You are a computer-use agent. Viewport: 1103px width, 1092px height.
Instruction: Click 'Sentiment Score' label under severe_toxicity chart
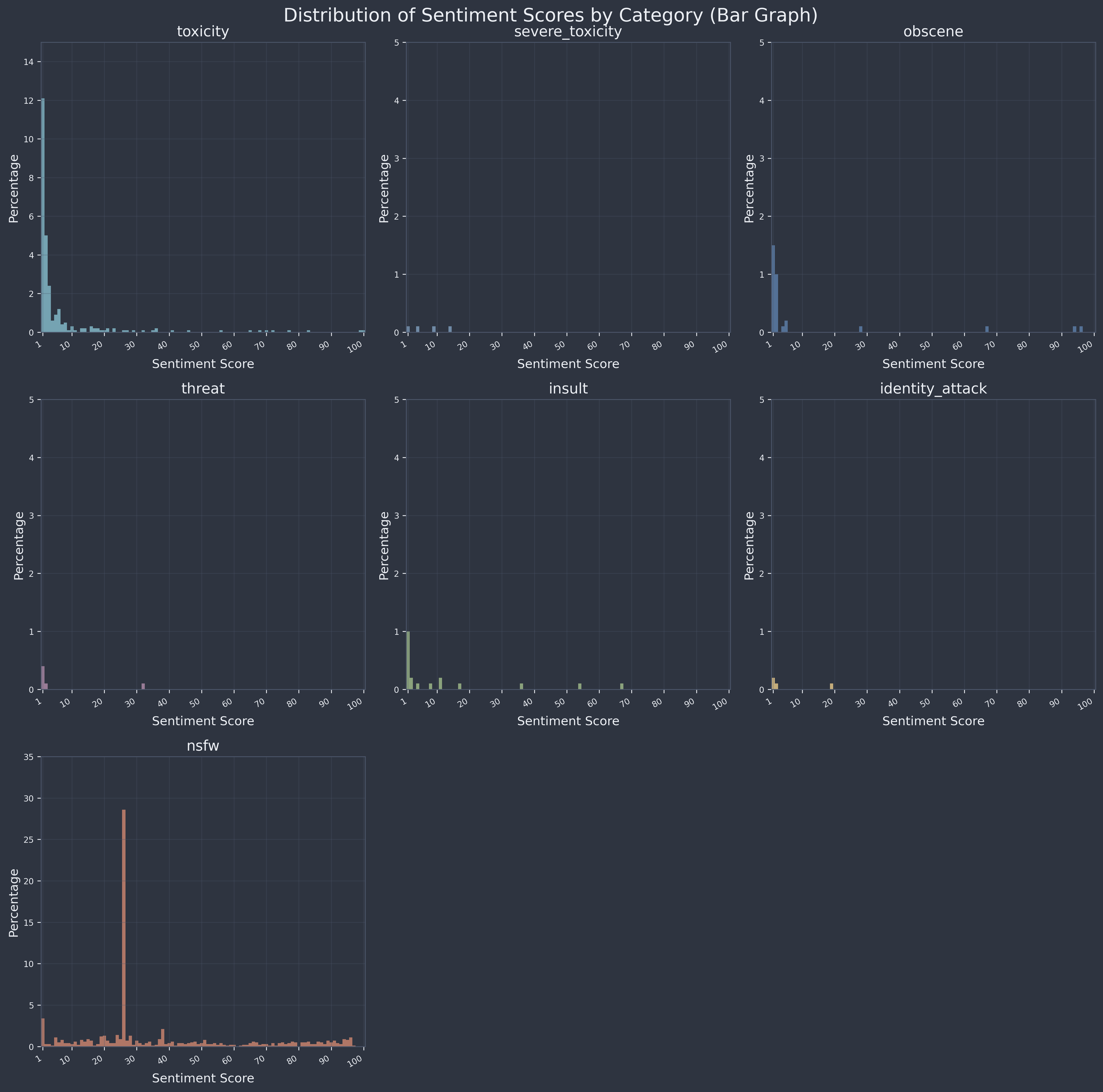[568, 364]
